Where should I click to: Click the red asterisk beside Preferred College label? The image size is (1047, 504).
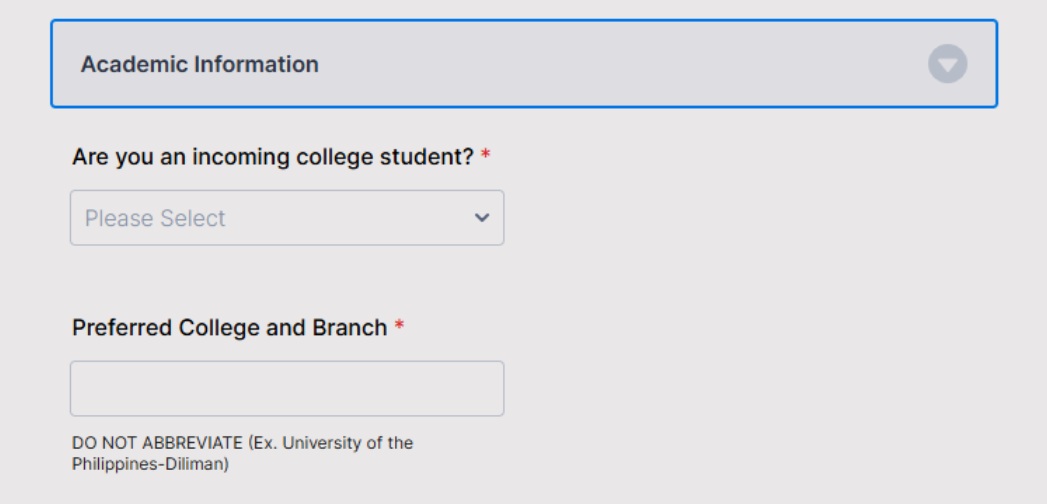click(x=399, y=326)
